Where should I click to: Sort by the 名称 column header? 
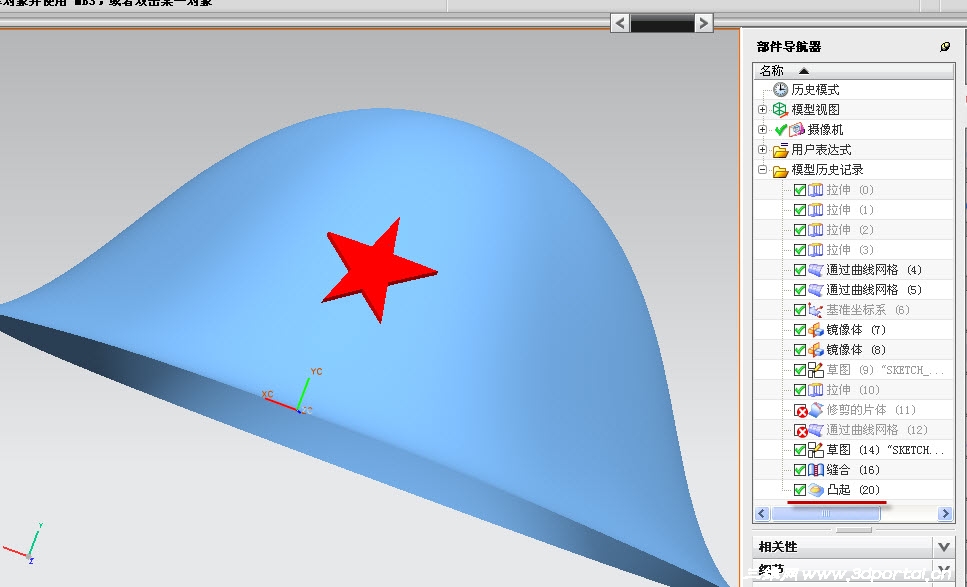pos(854,70)
